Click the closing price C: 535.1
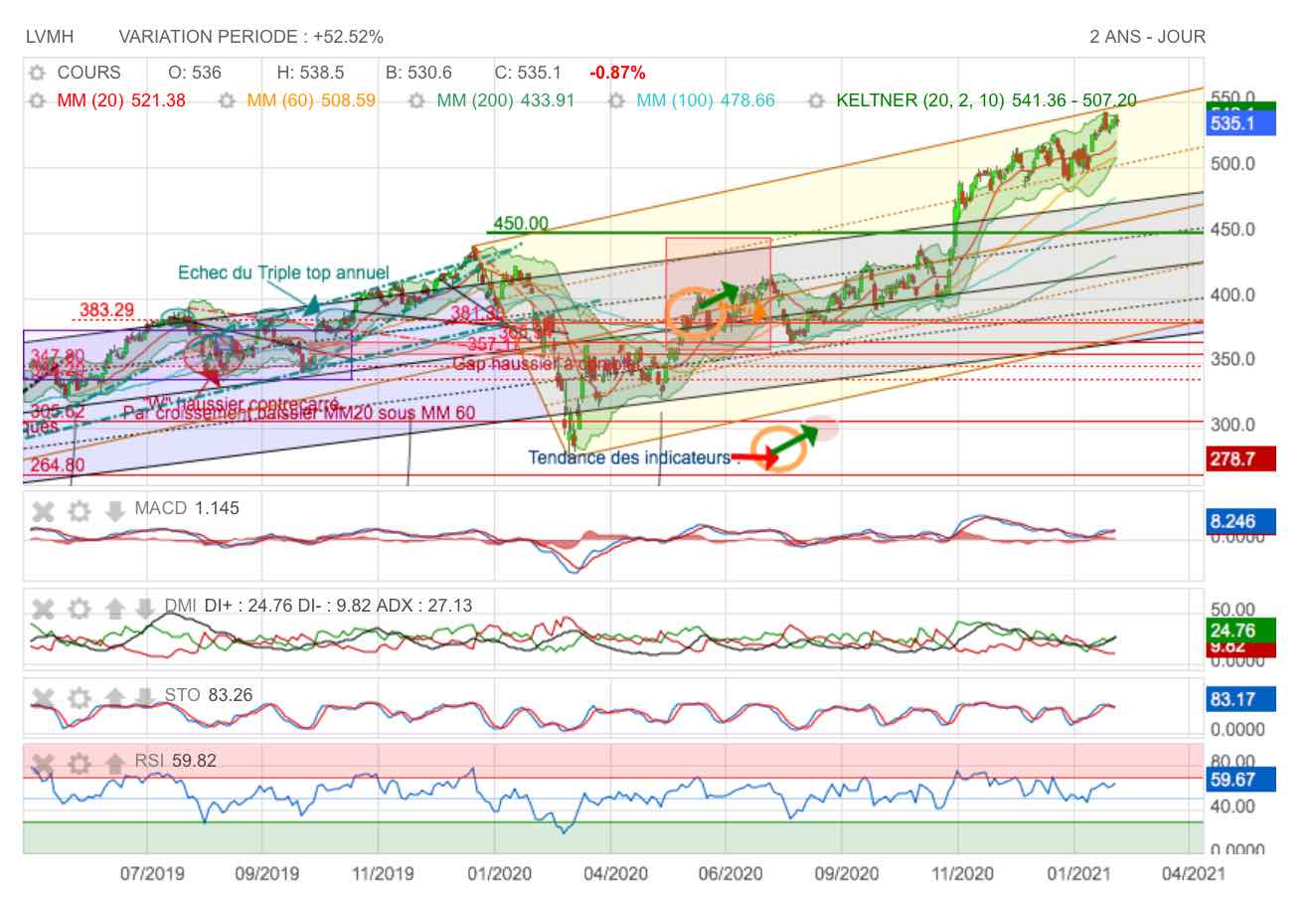Screen dimensions: 1316x901 tap(528, 73)
